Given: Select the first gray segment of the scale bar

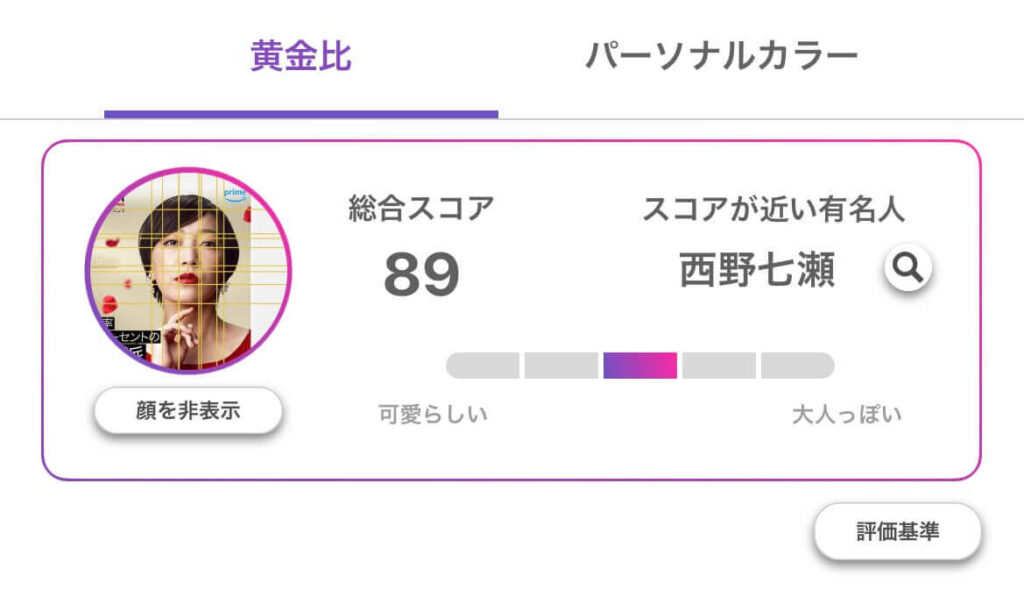Looking at the screenshot, I should pos(483,366).
